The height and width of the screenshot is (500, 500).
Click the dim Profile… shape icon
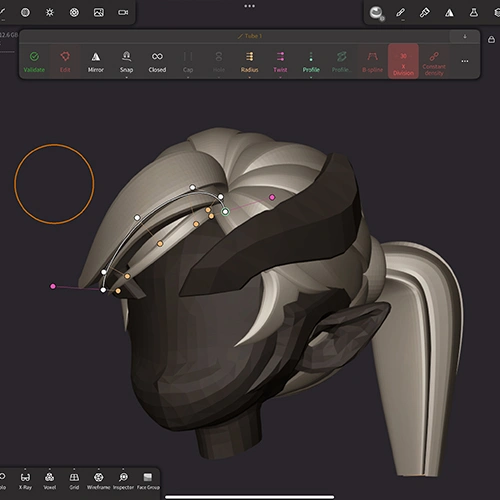[x=342, y=61]
